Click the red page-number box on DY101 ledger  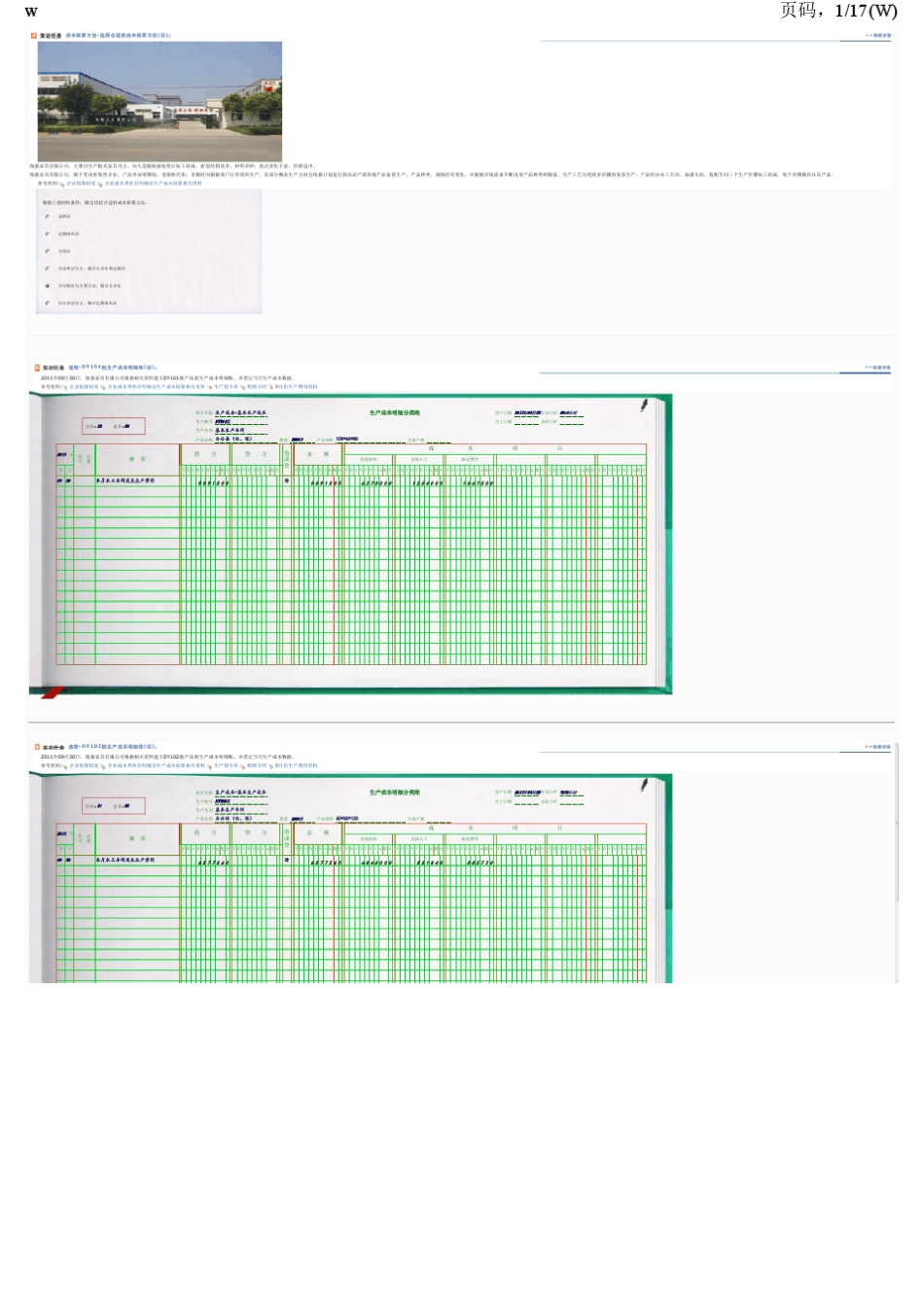tap(114, 426)
